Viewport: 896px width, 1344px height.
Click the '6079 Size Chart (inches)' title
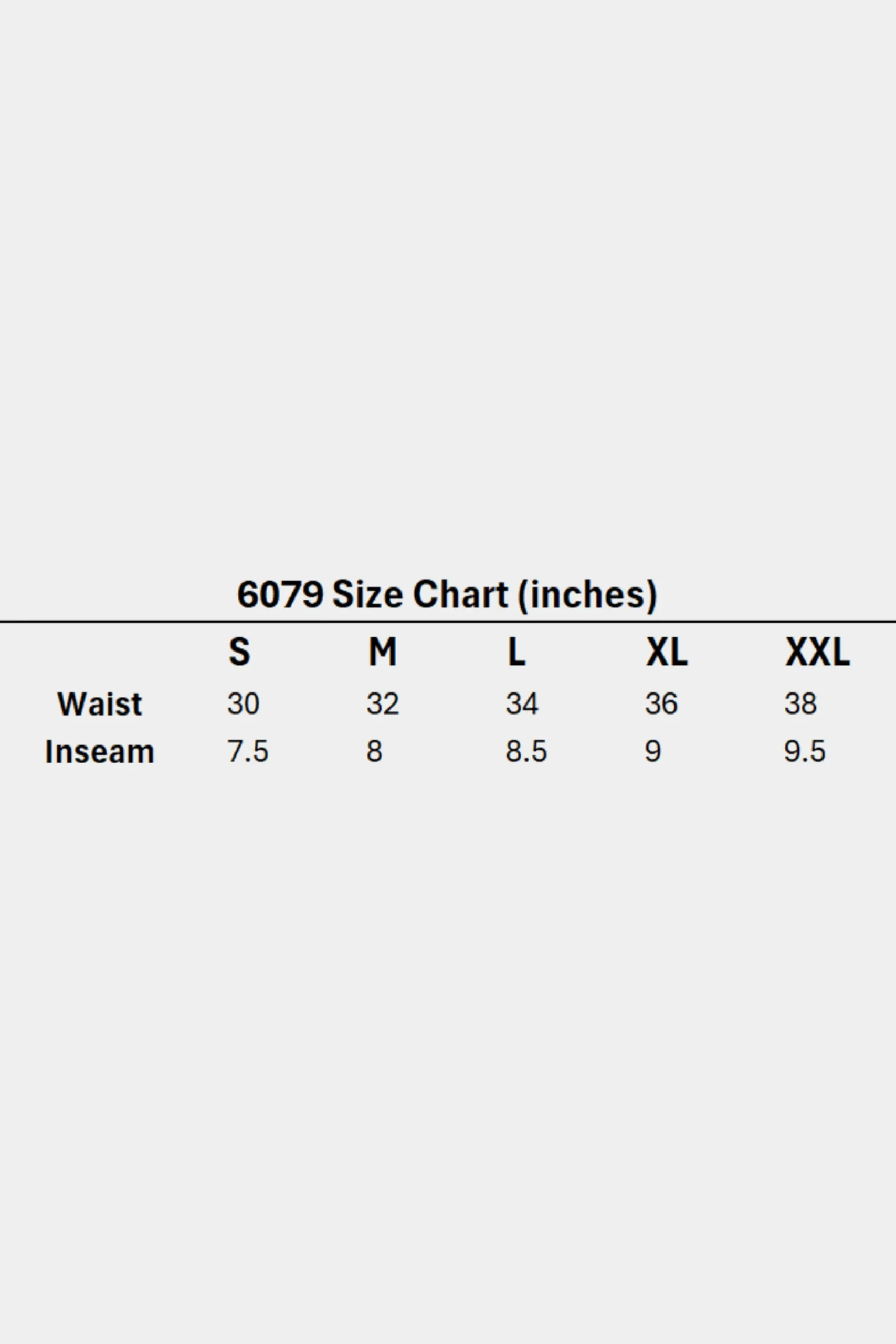point(447,595)
